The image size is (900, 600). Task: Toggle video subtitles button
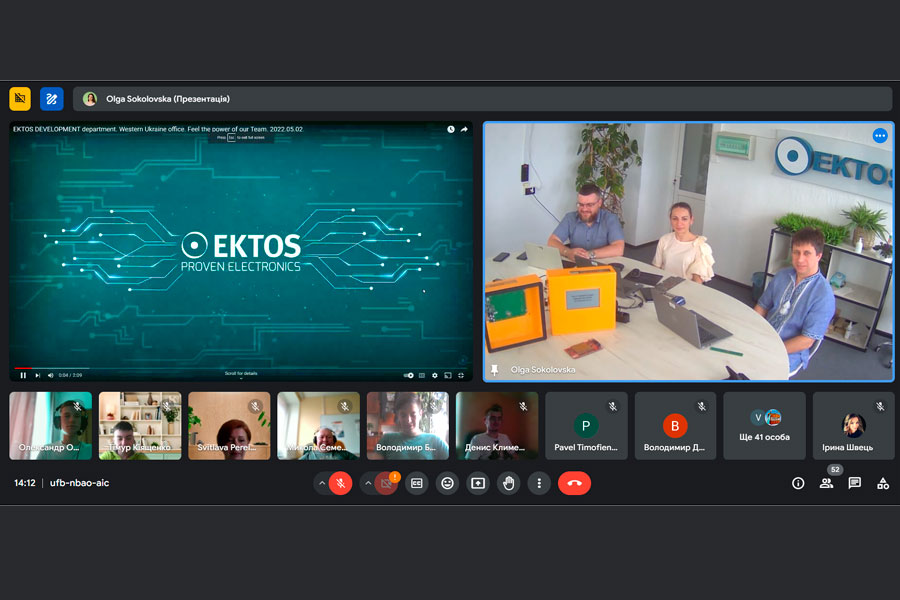click(x=422, y=376)
